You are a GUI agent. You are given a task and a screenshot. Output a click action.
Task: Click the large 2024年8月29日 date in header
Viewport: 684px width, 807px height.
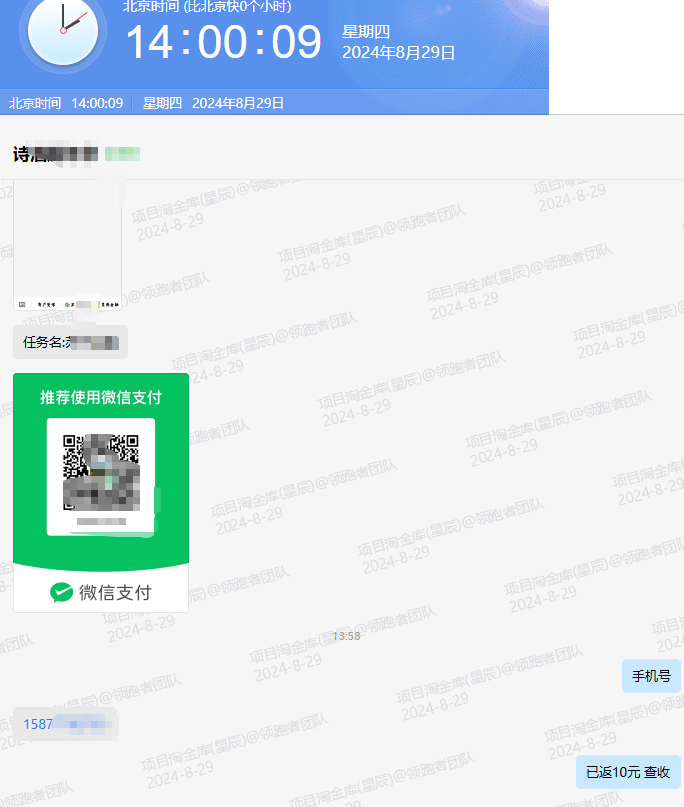pos(398,53)
